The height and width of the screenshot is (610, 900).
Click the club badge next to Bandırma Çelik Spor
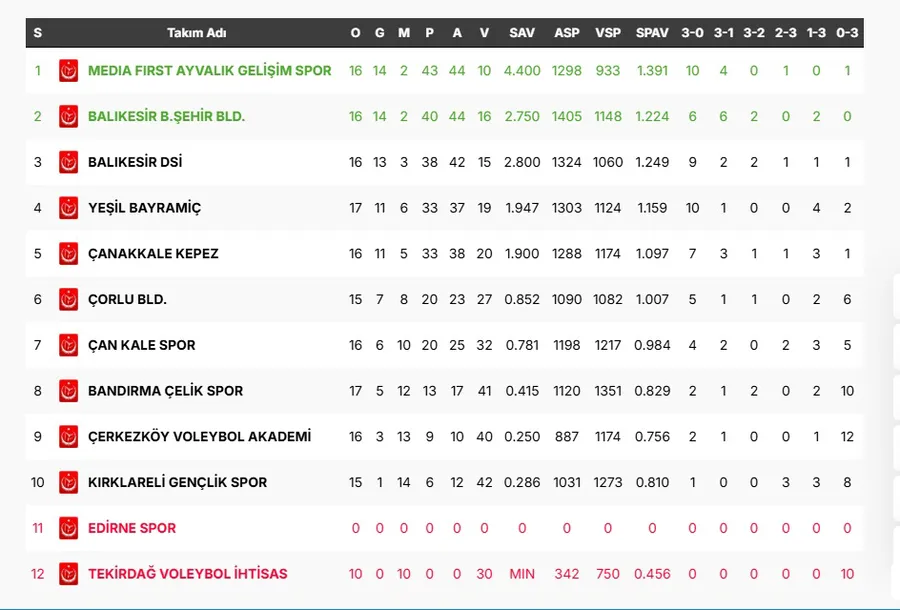68,391
